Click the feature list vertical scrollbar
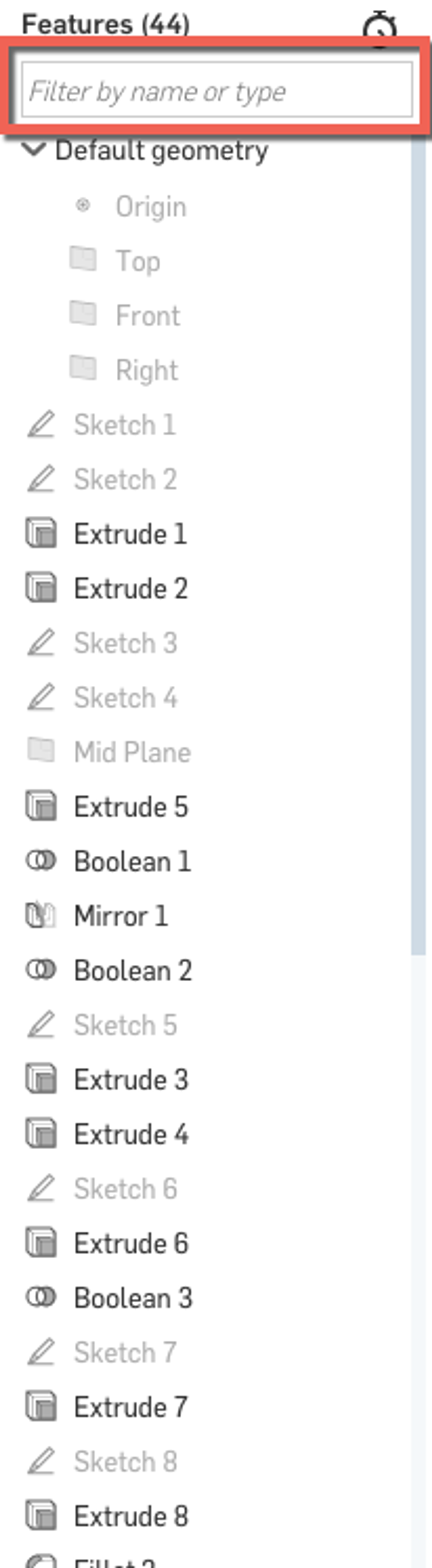 click(418, 548)
